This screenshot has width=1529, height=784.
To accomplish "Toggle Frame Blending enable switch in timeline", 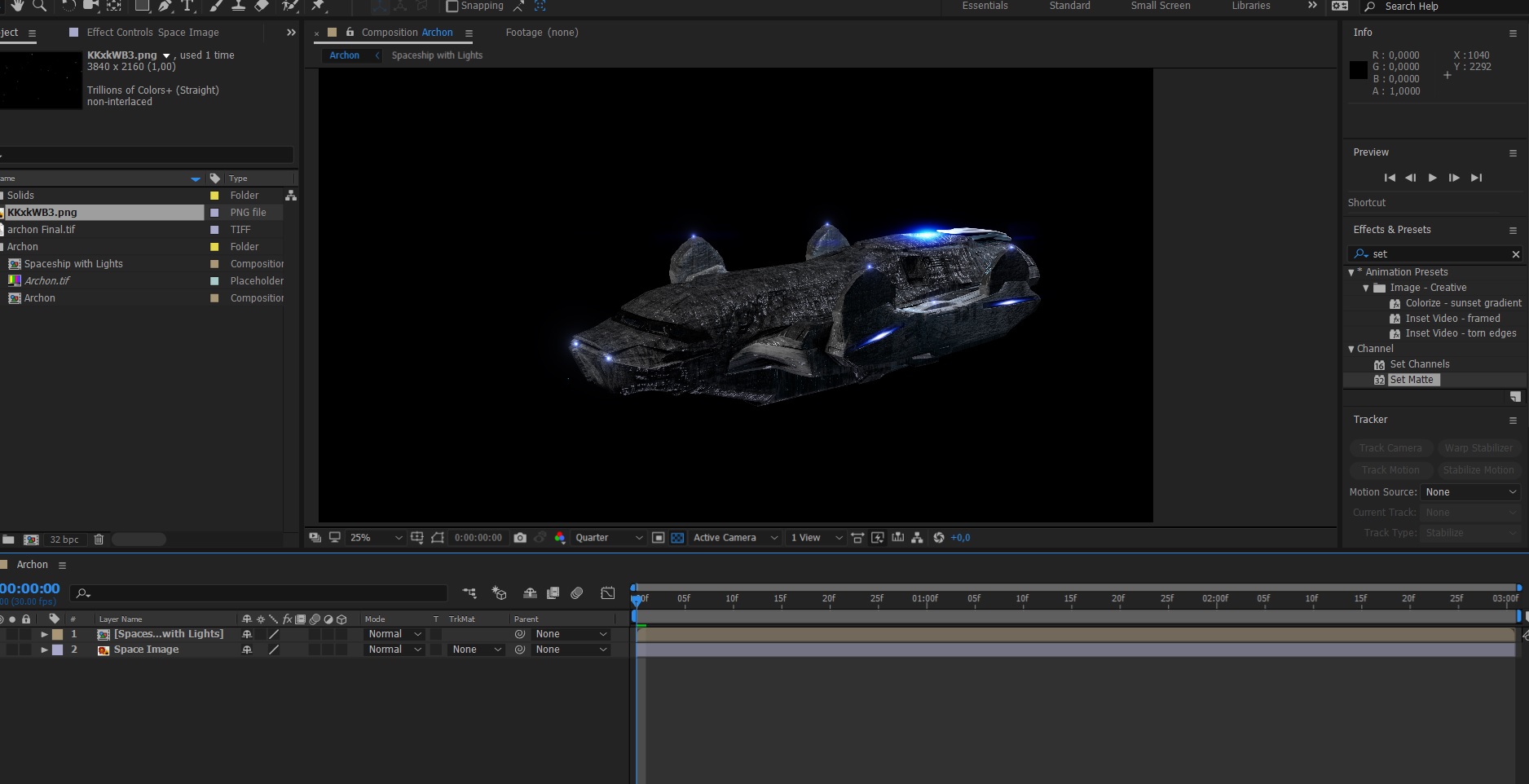I will point(553,593).
